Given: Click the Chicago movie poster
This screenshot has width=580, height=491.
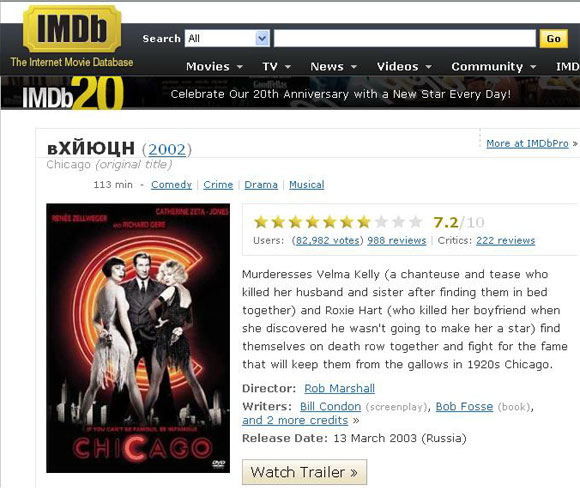Looking at the screenshot, I should click(138, 338).
